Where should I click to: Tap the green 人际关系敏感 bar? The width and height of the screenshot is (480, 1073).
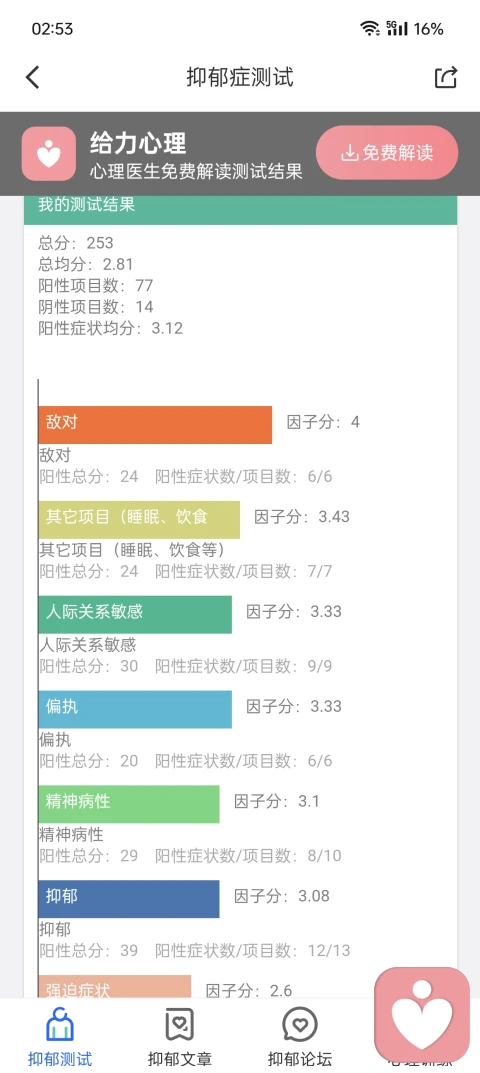click(135, 615)
